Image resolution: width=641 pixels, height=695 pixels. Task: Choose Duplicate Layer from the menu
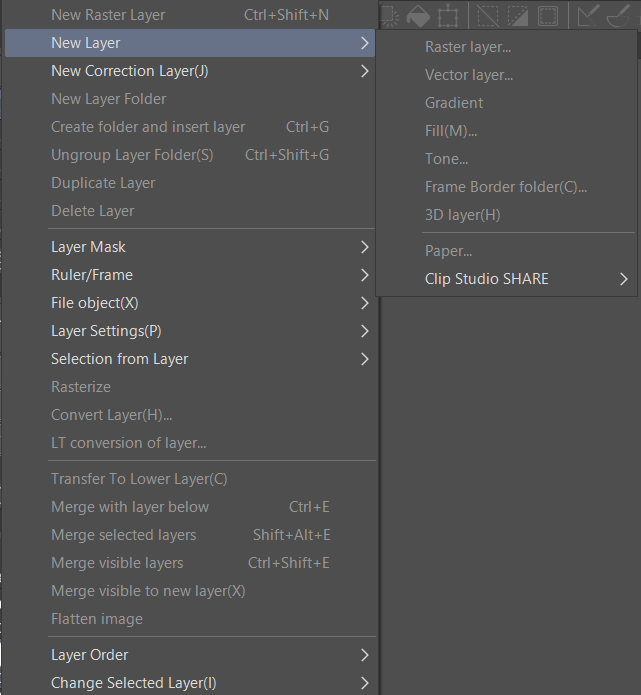coord(190,183)
